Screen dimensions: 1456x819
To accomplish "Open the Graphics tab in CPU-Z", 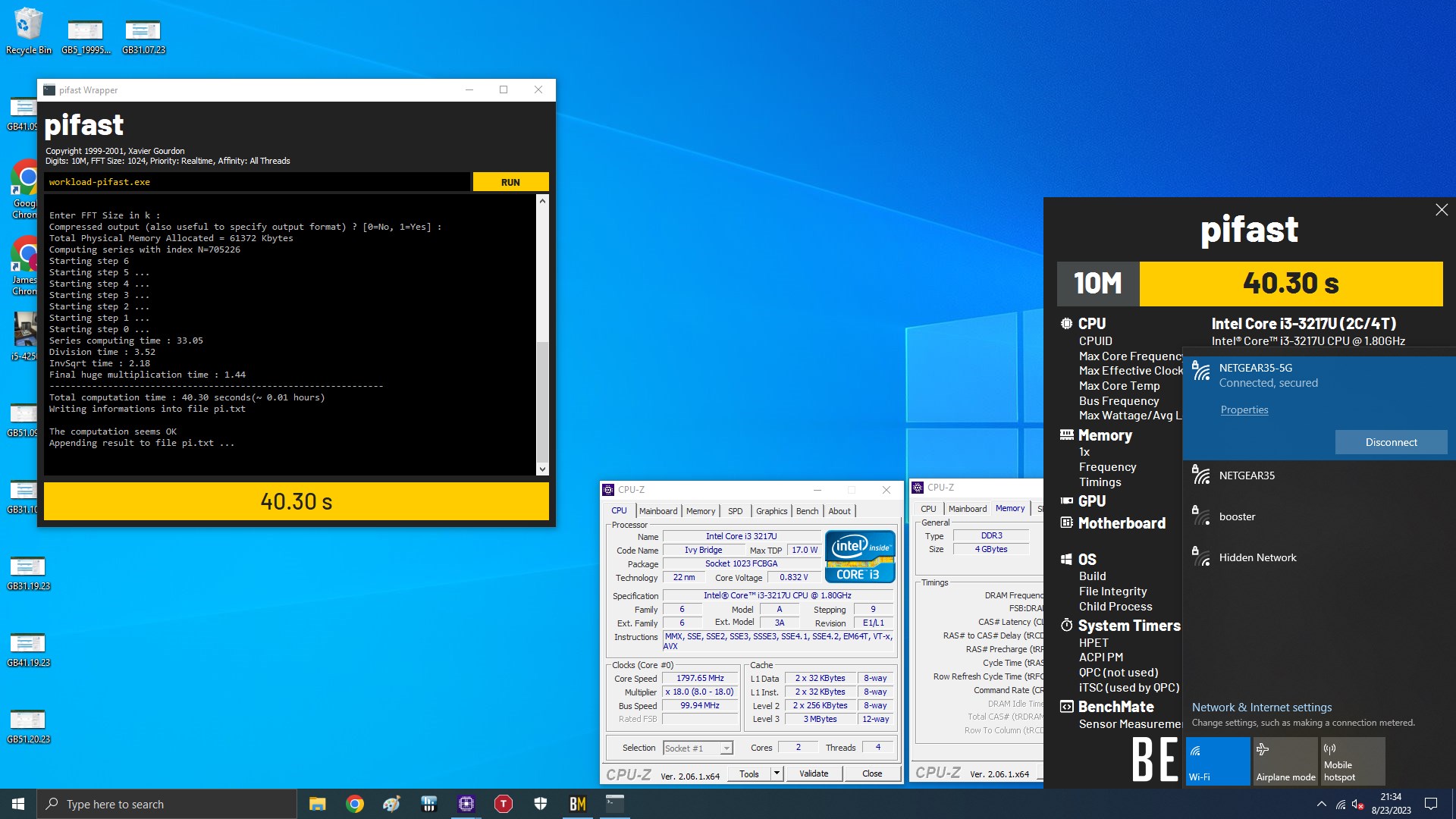I will (x=771, y=511).
